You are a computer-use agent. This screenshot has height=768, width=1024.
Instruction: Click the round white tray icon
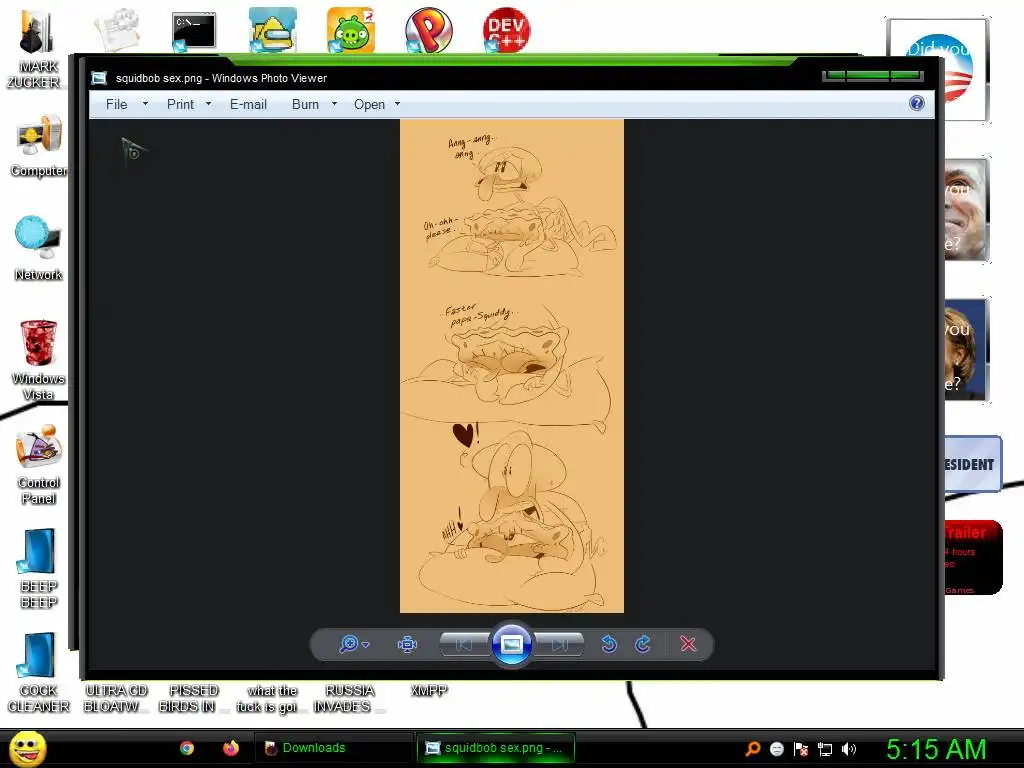coord(776,749)
